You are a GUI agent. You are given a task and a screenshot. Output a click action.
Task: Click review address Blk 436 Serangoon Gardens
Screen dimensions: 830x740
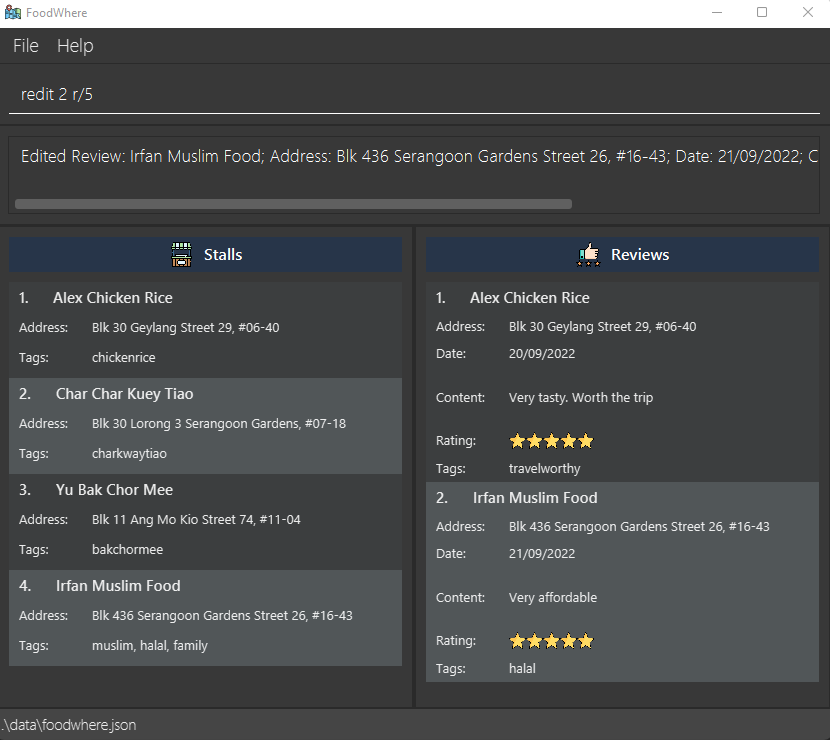(639, 527)
